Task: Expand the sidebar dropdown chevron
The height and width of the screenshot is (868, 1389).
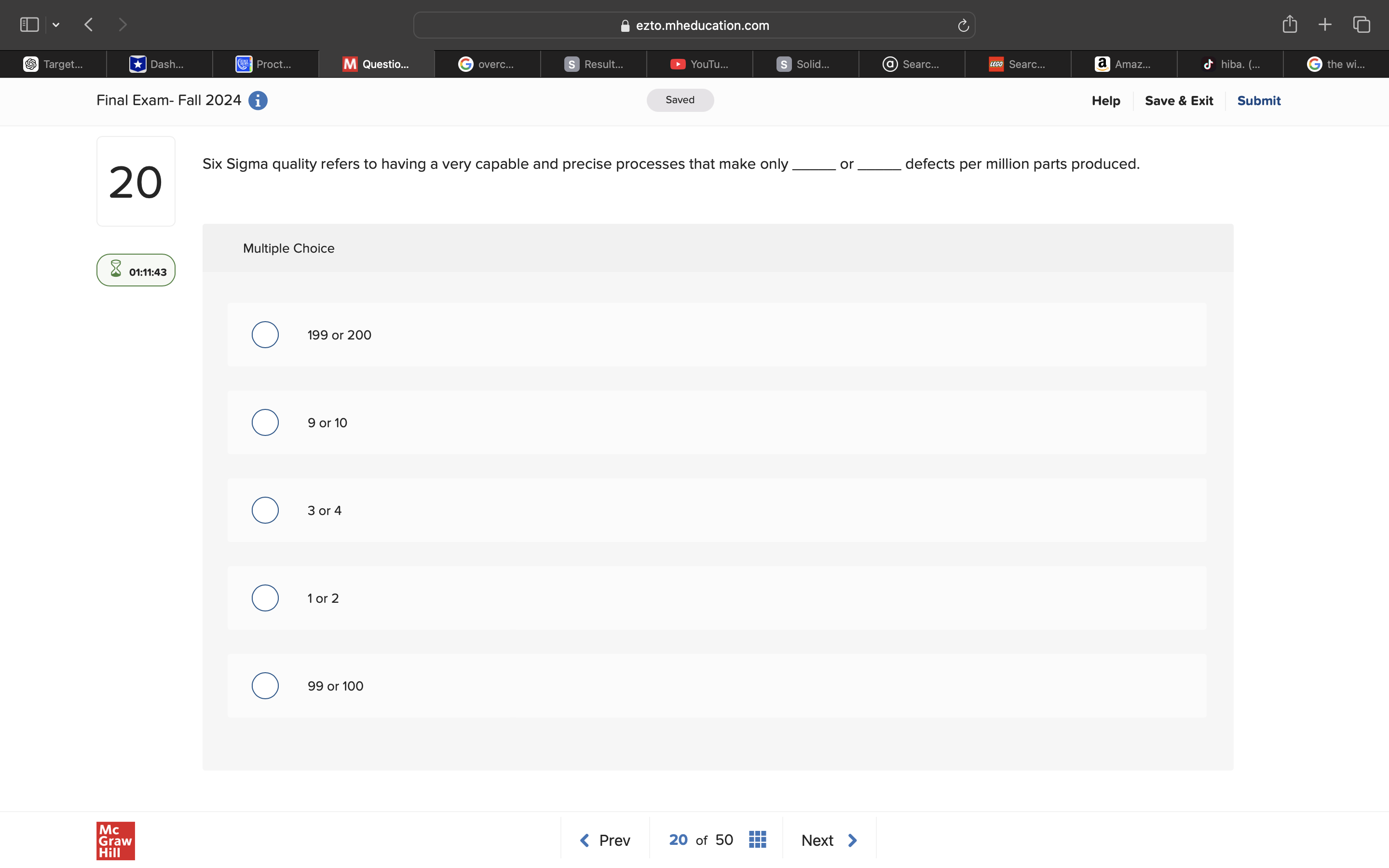Action: coord(55,25)
